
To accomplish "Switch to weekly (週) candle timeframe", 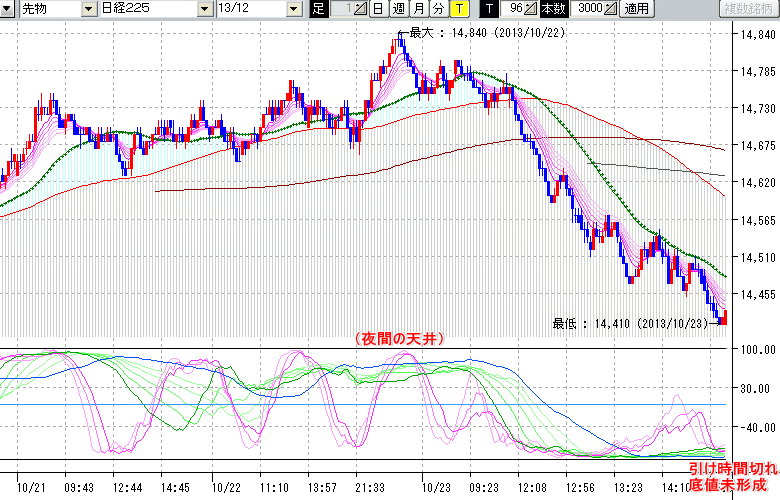I will 398,9.
